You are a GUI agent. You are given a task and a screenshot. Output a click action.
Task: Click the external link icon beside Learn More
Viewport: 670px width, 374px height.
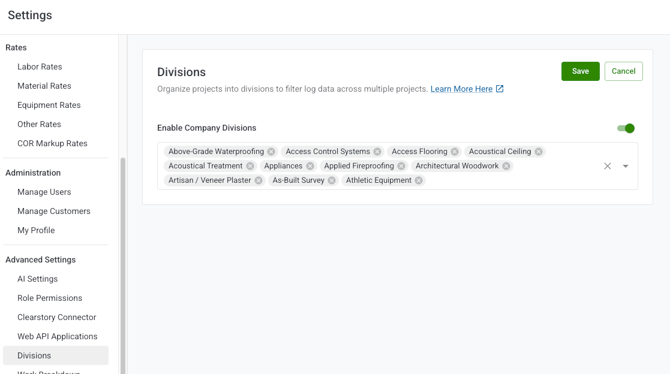click(500, 89)
